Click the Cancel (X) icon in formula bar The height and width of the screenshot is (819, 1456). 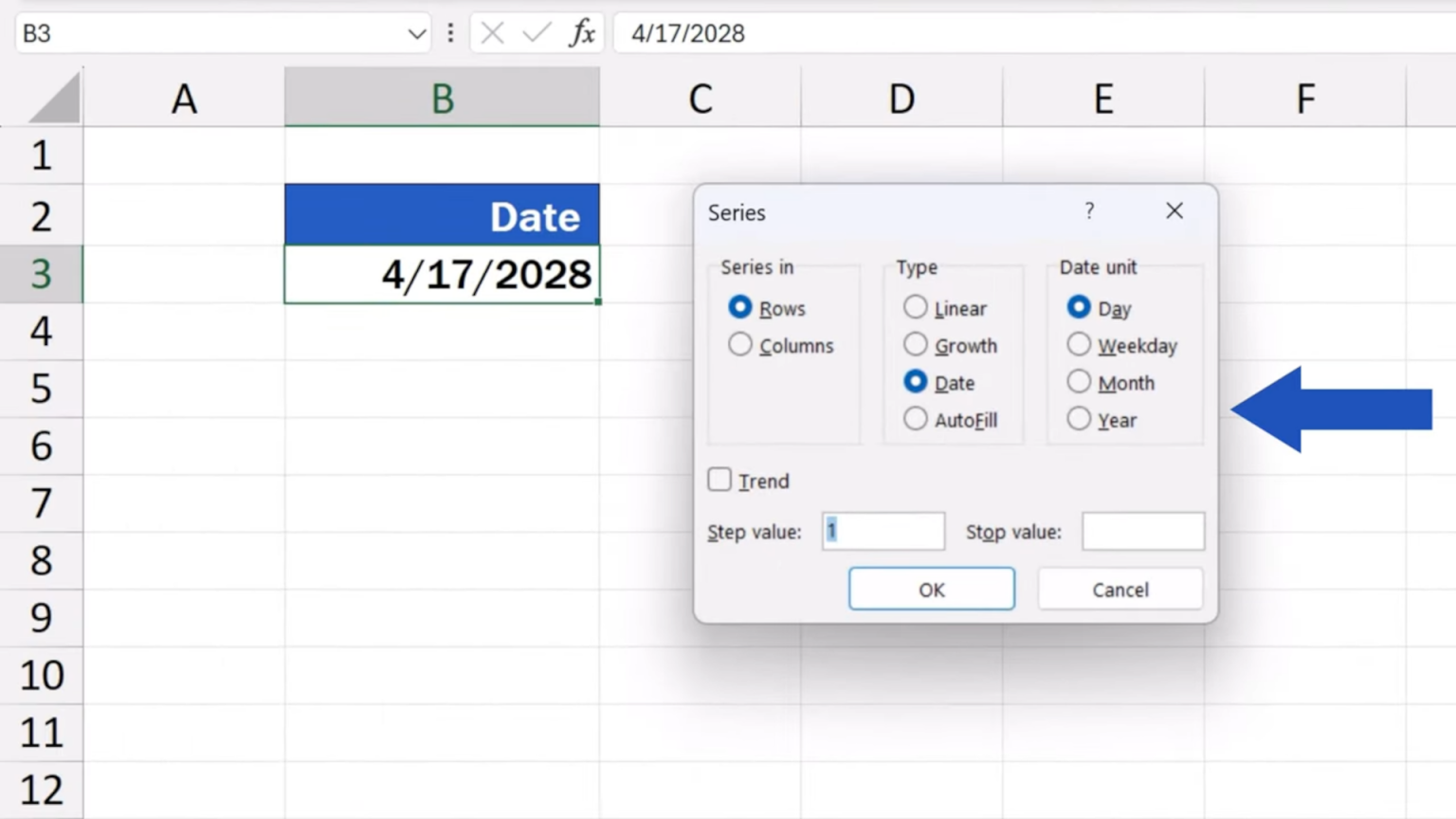click(492, 33)
